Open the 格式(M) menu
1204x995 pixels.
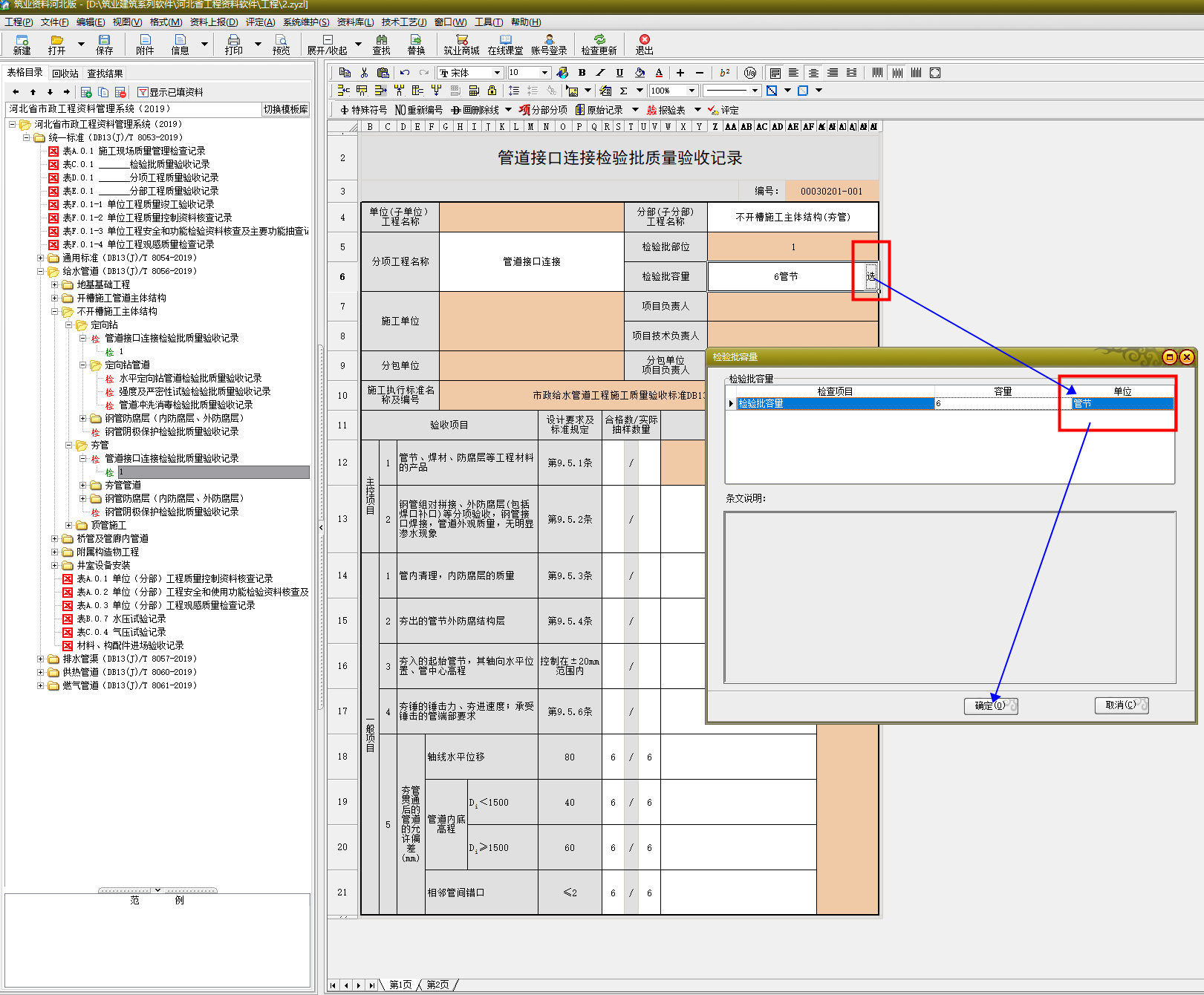tap(166, 22)
